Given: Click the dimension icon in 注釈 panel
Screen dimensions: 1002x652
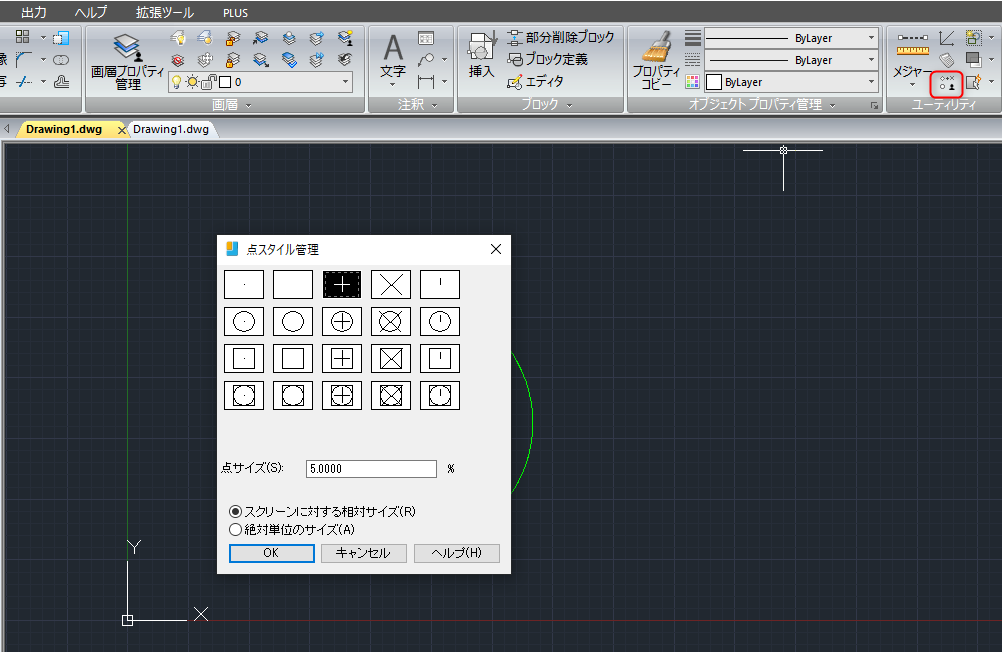Looking at the screenshot, I should (426, 82).
